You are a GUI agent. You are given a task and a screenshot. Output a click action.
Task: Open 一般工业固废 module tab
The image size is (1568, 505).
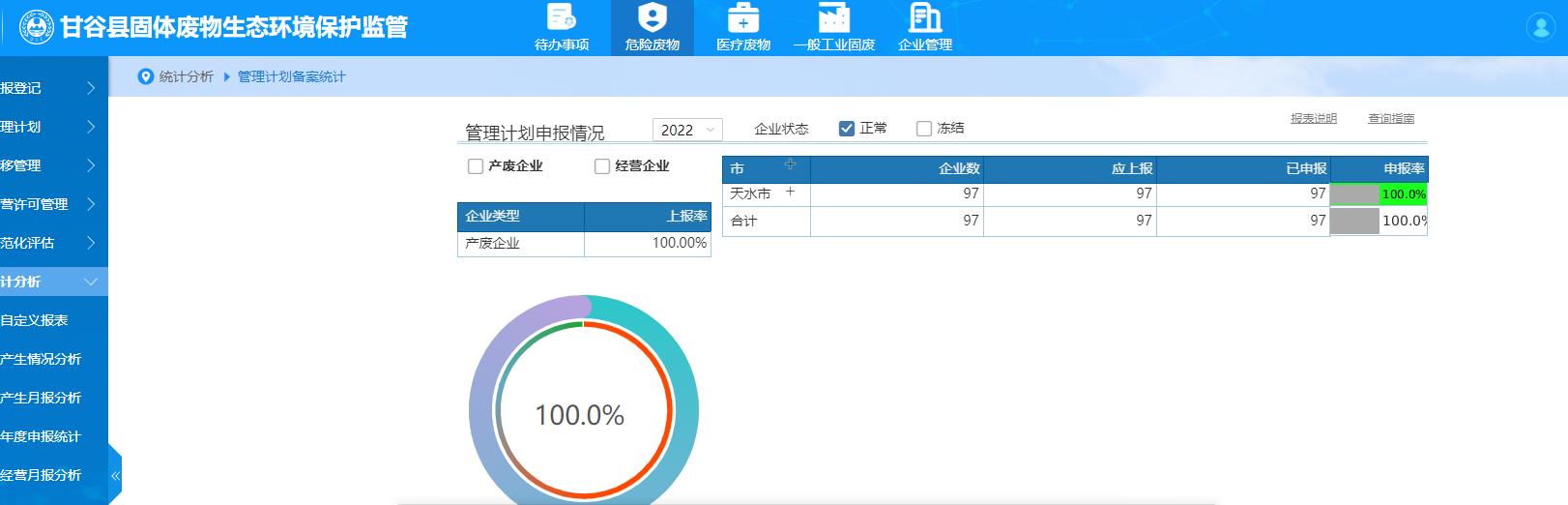[x=834, y=27]
